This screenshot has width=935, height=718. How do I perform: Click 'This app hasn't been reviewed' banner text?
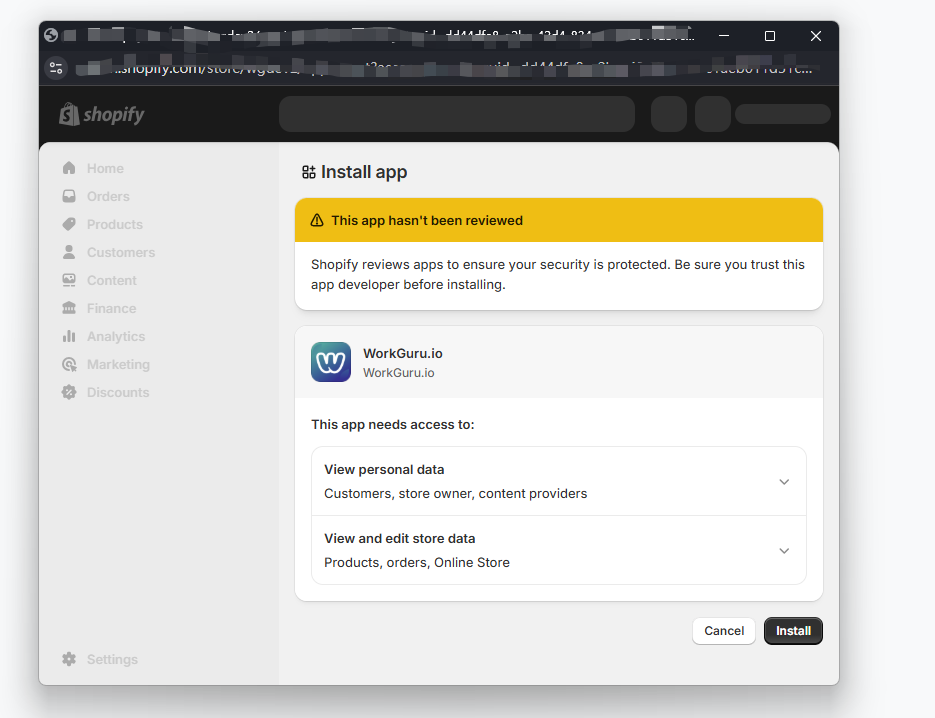(427, 221)
